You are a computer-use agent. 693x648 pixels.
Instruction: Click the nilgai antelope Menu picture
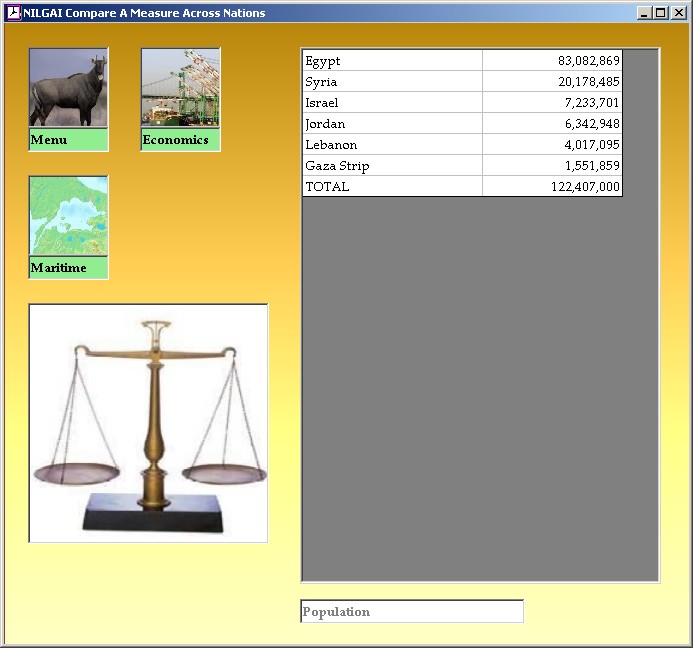pyautogui.click(x=68, y=89)
